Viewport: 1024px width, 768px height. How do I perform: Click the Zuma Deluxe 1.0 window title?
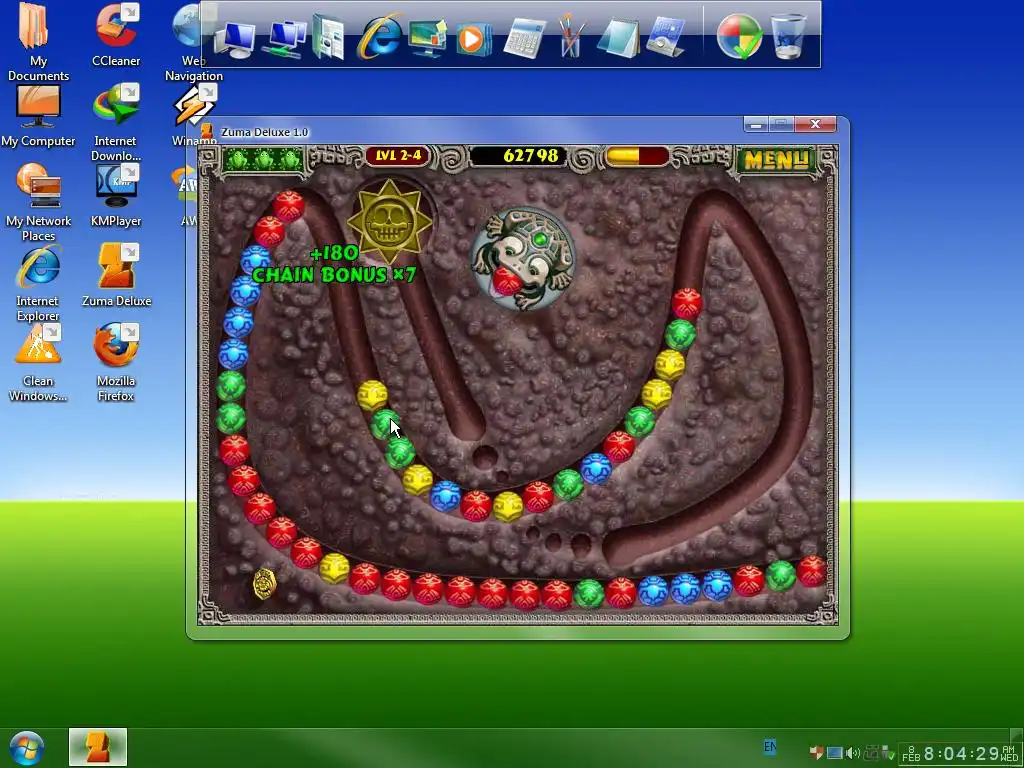[x=264, y=132]
